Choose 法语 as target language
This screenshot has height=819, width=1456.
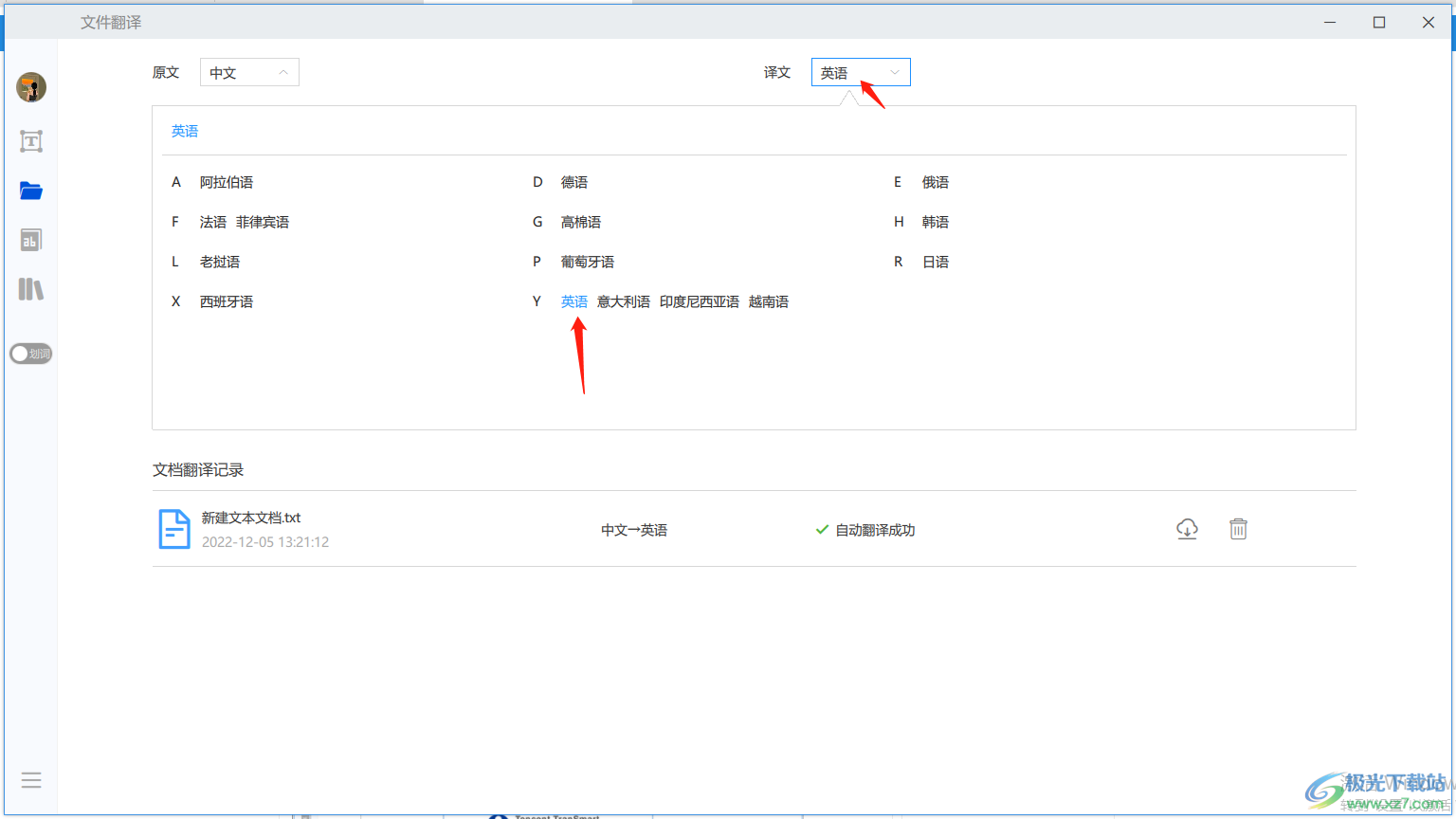[213, 222]
